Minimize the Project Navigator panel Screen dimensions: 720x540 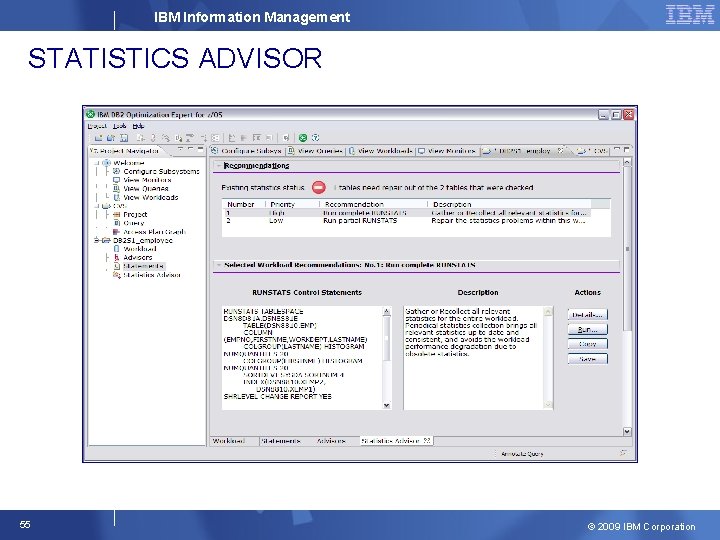(x=190, y=150)
